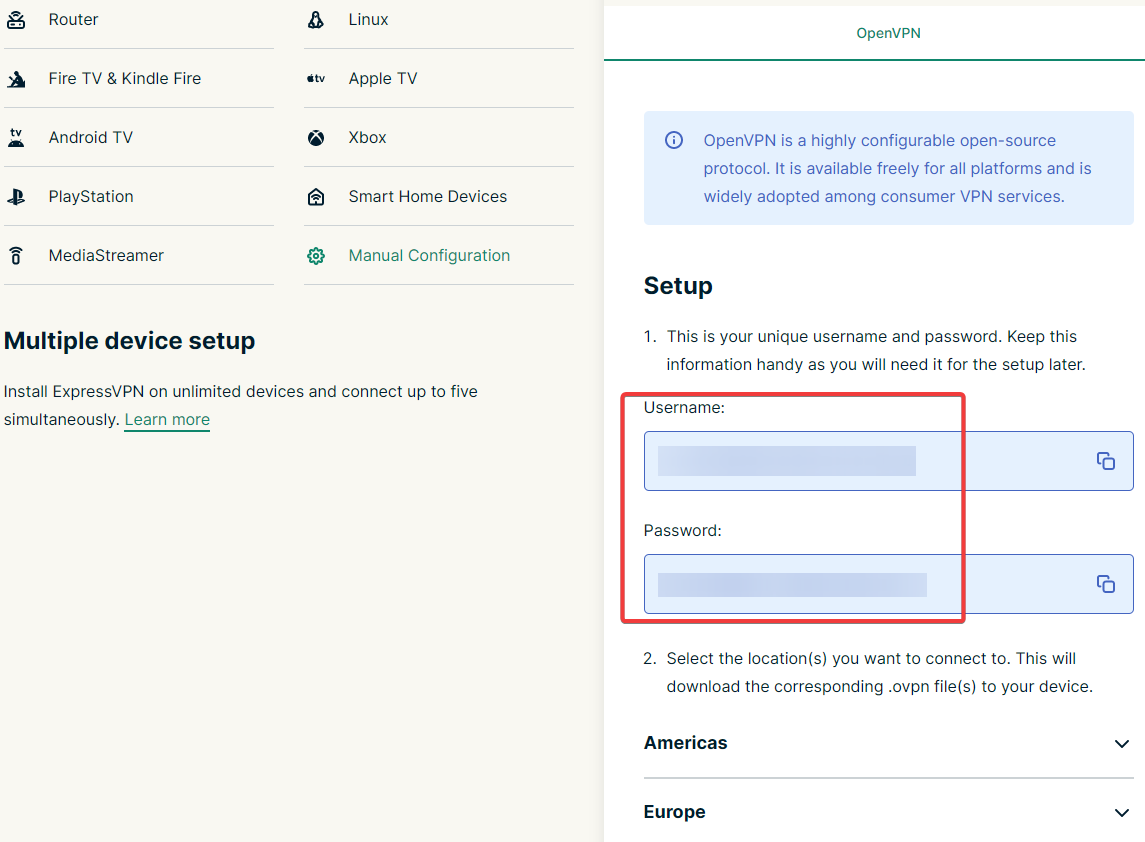Click the Smart Home Devices house icon

pyautogui.click(x=315, y=196)
